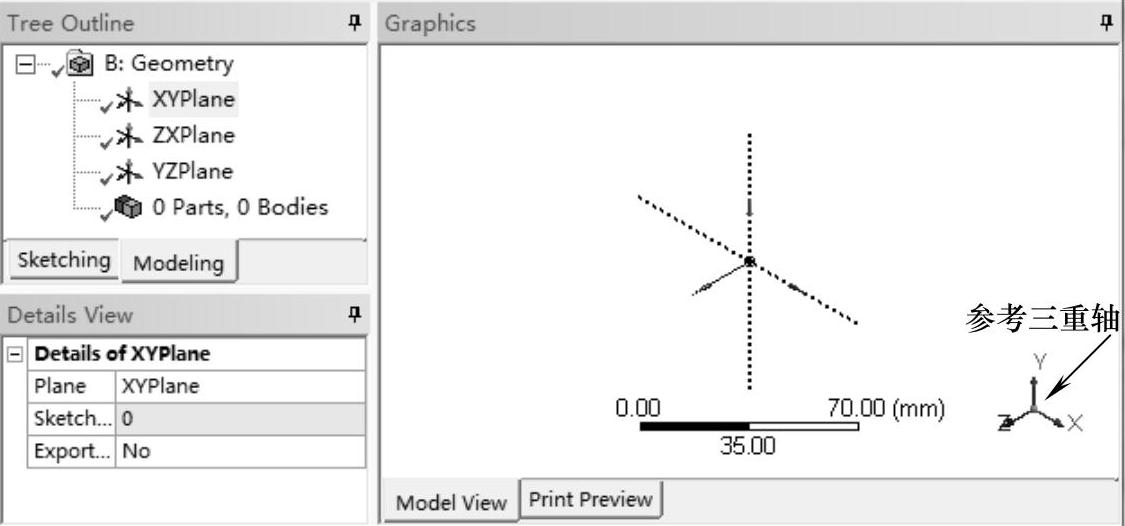Switch to the Modeling tab
1125x526 pixels.
(x=178, y=263)
